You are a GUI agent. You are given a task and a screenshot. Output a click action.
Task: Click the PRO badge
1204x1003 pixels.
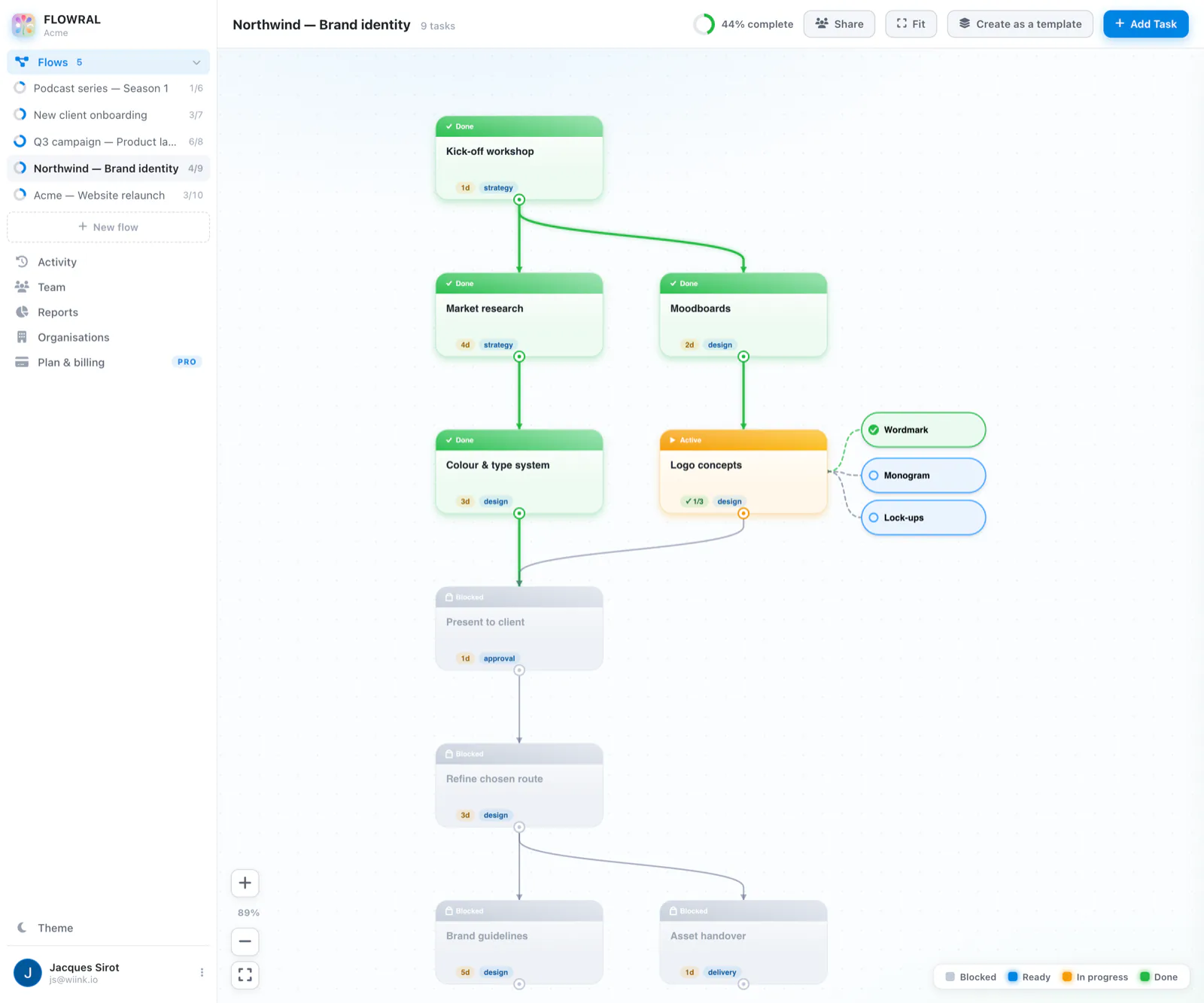tap(187, 362)
